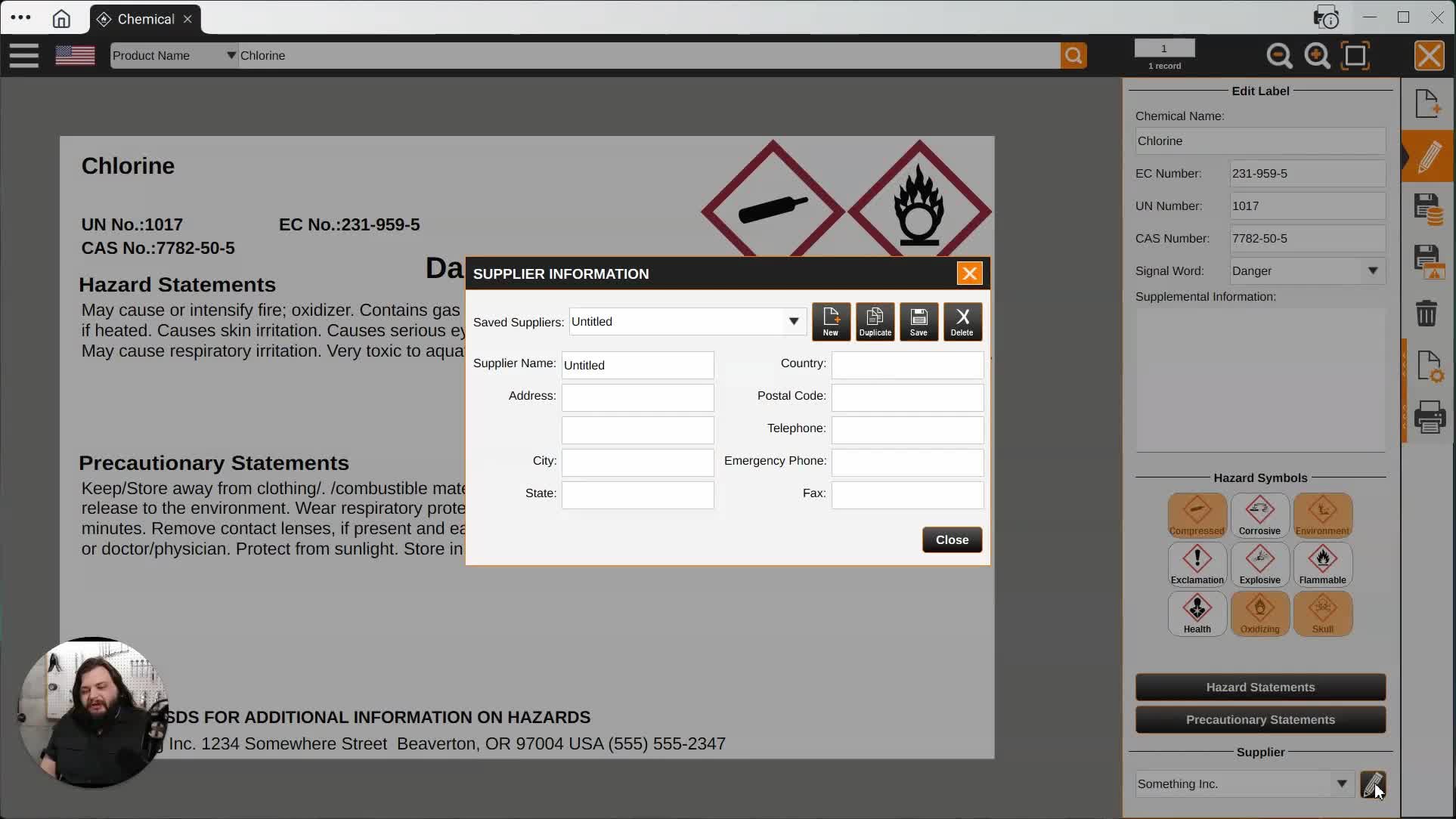Toggle the Oxidizing hazard symbol
Viewport: 1456px width, 819px height.
[x=1259, y=613]
